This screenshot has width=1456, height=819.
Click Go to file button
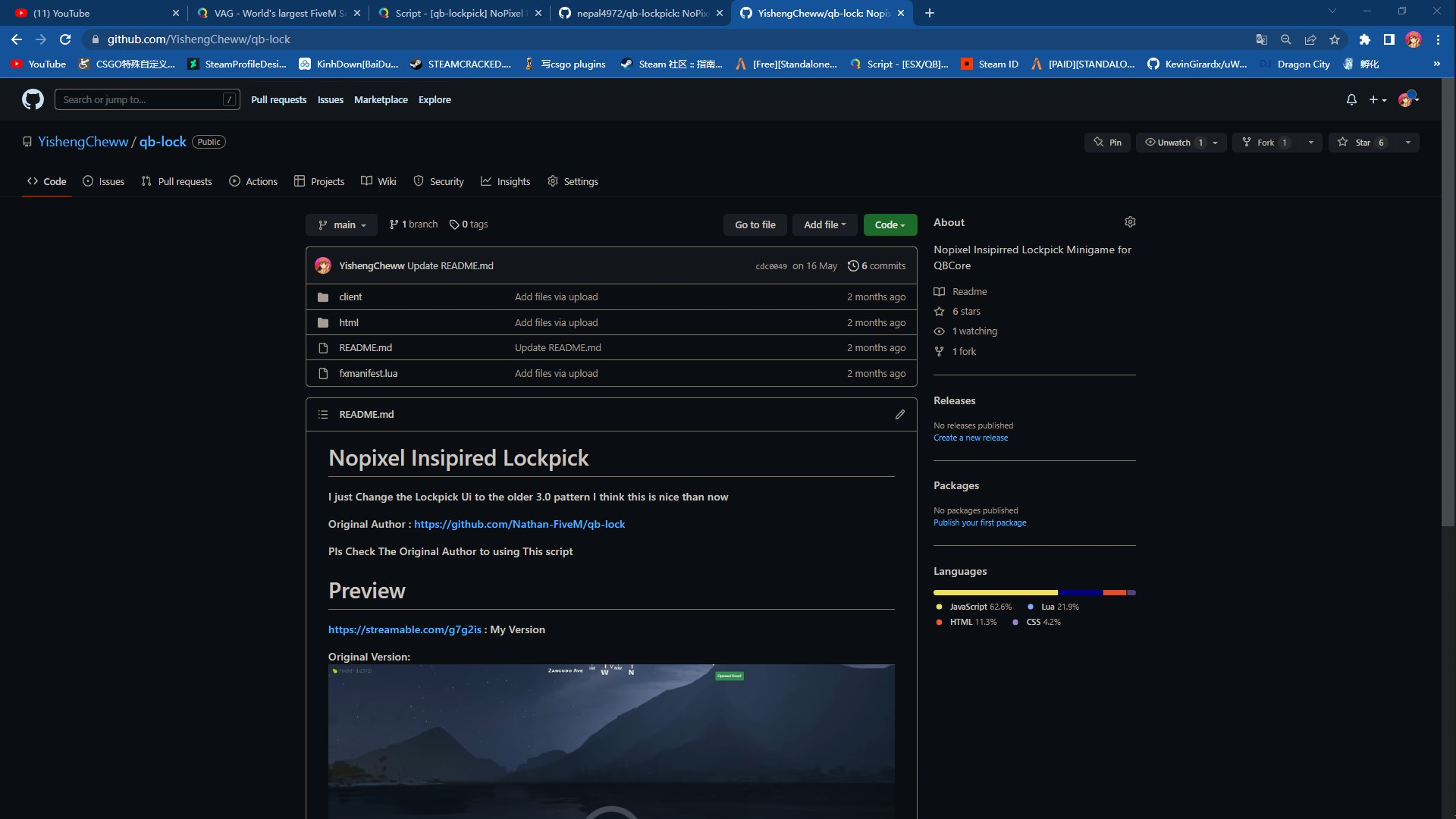[x=755, y=224]
